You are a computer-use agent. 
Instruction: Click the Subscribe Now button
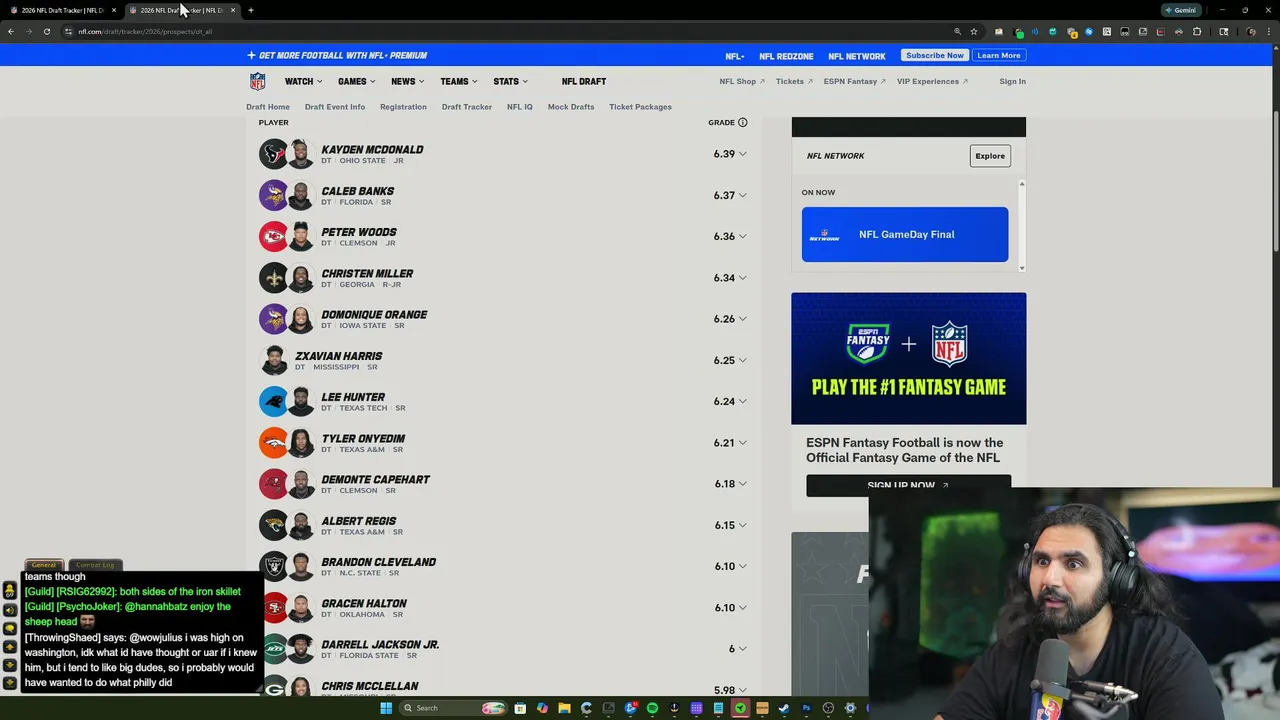[x=935, y=55]
